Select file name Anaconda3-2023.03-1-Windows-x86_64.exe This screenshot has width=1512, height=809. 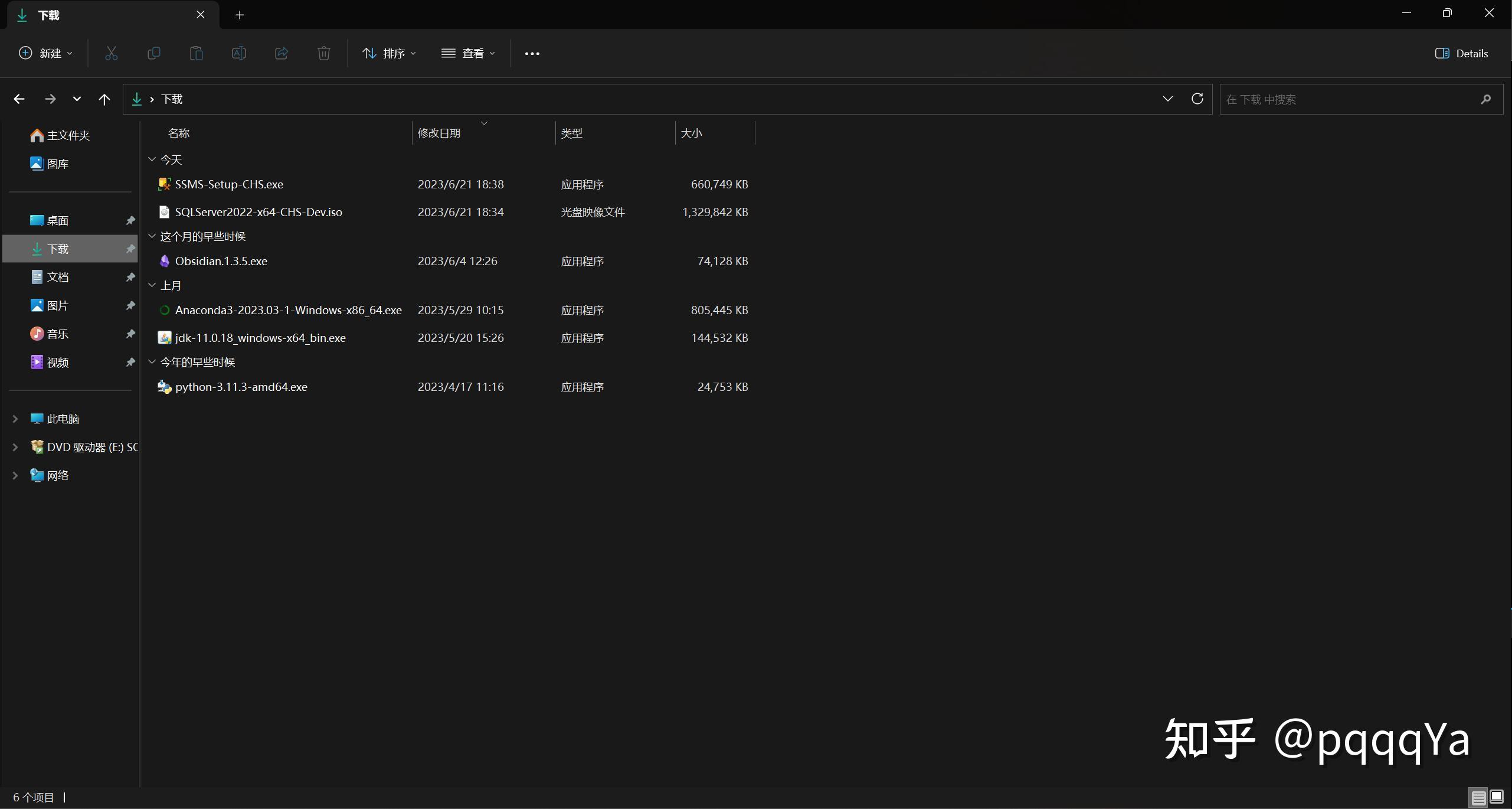(289, 310)
